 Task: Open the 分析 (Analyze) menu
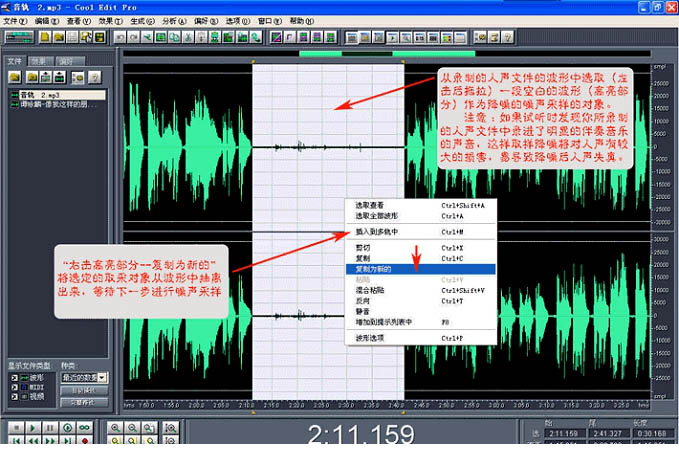pyautogui.click(x=174, y=21)
